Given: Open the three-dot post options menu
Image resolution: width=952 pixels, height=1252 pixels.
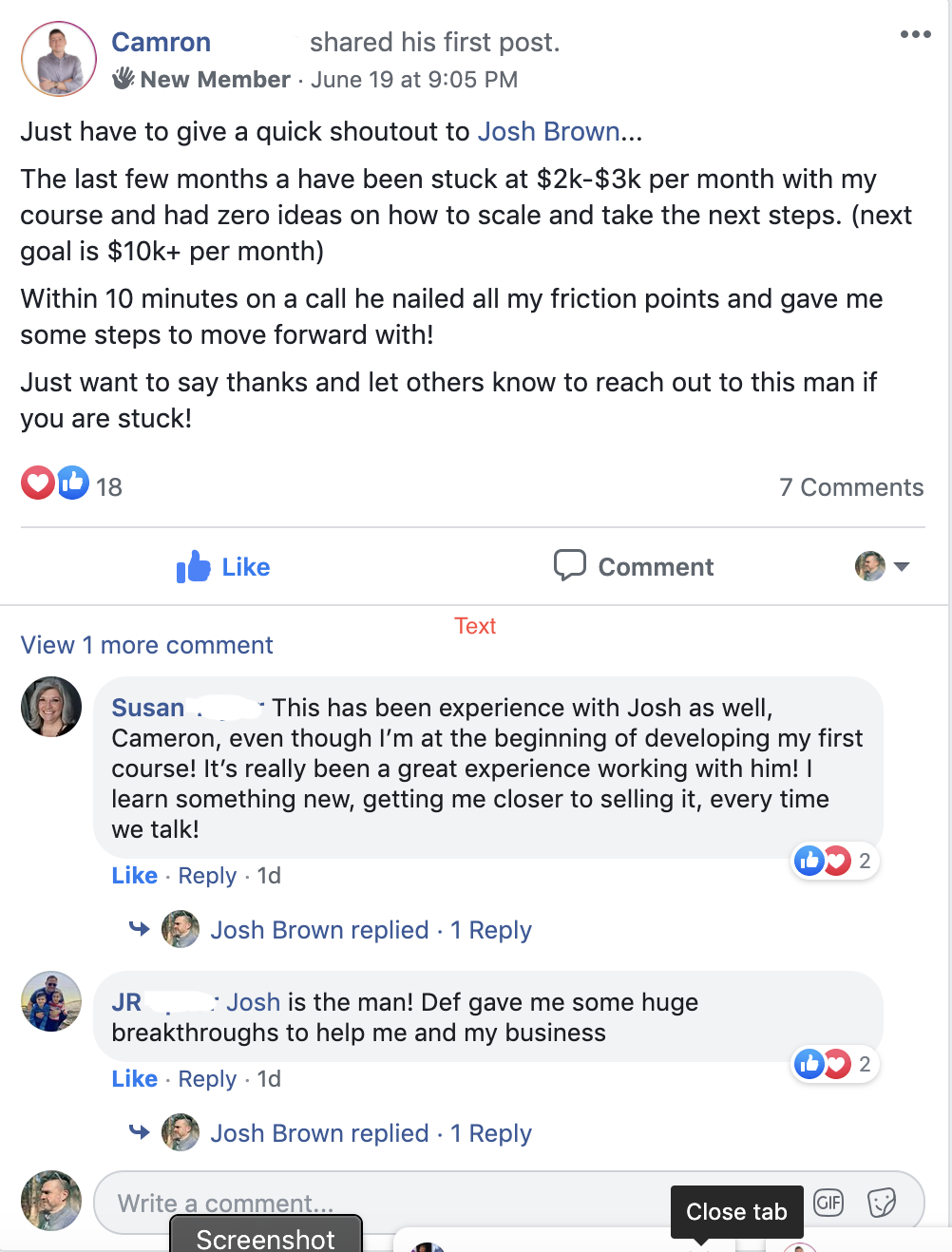Looking at the screenshot, I should pyautogui.click(x=915, y=35).
